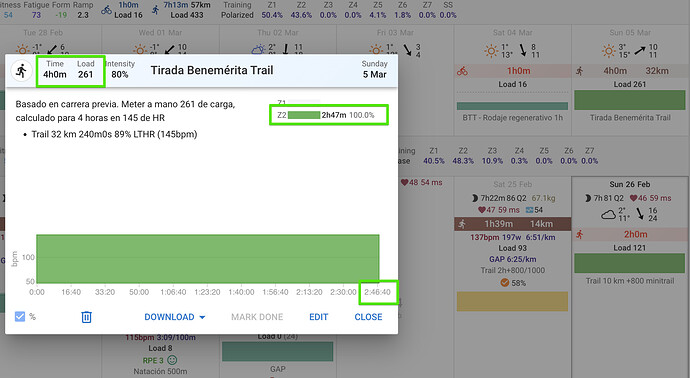Screen dimensions: 690x378
Task: Select the EDIT button in workout dialog
Action: tap(319, 317)
